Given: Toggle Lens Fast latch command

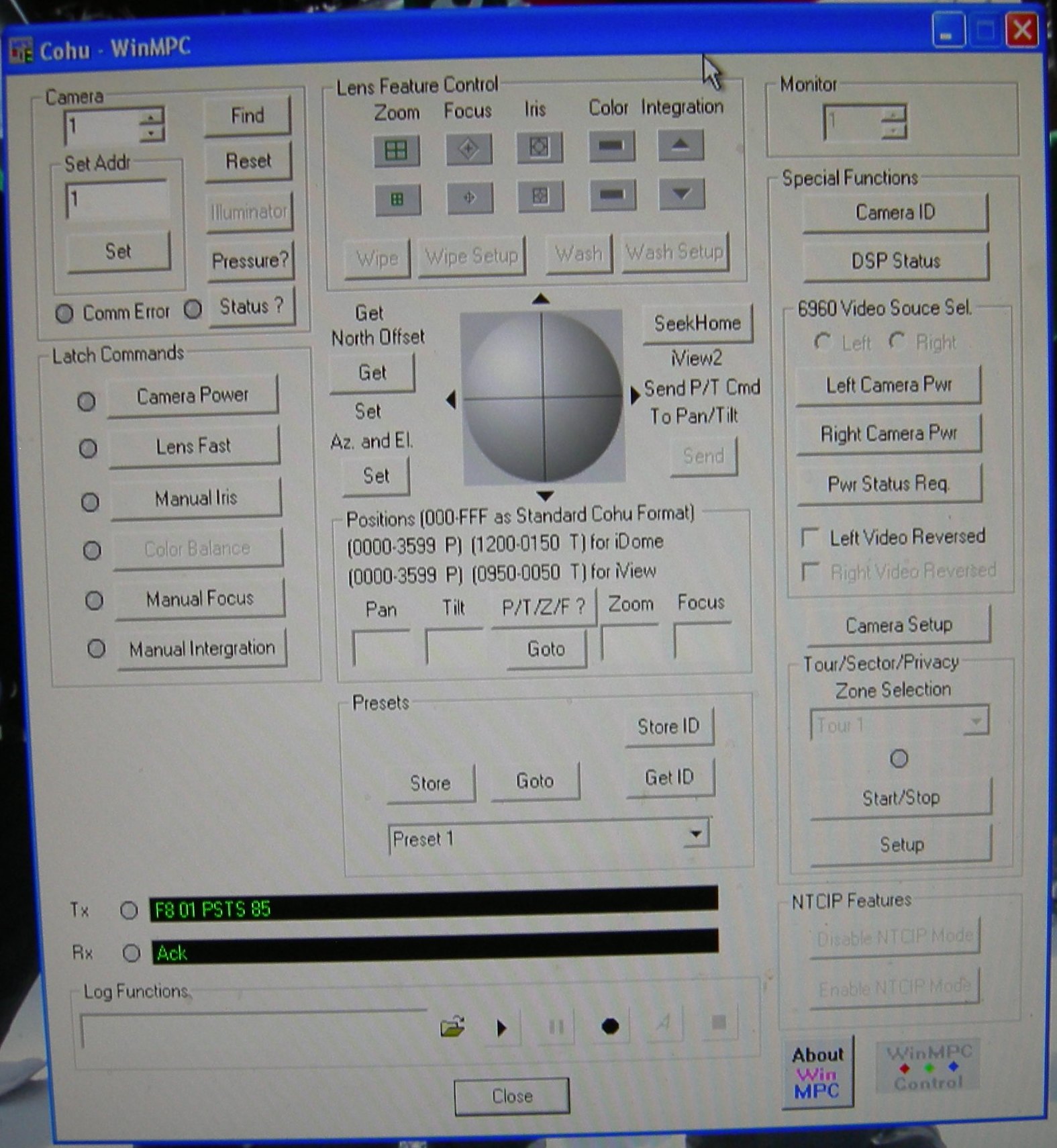Looking at the screenshot, I should (x=195, y=446).
